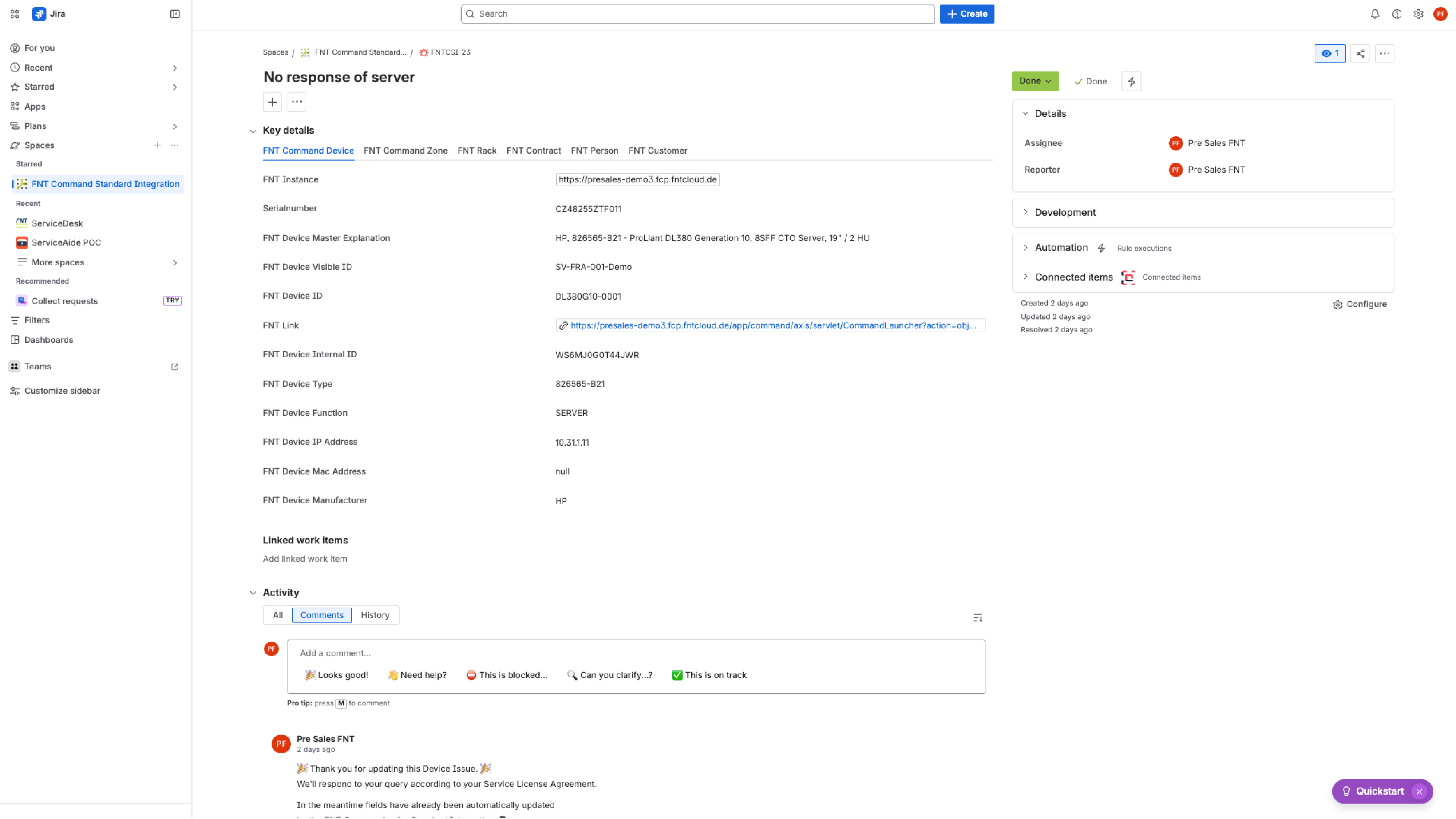Show Comments activity only
Image resolution: width=1456 pixels, height=819 pixels.
322,615
